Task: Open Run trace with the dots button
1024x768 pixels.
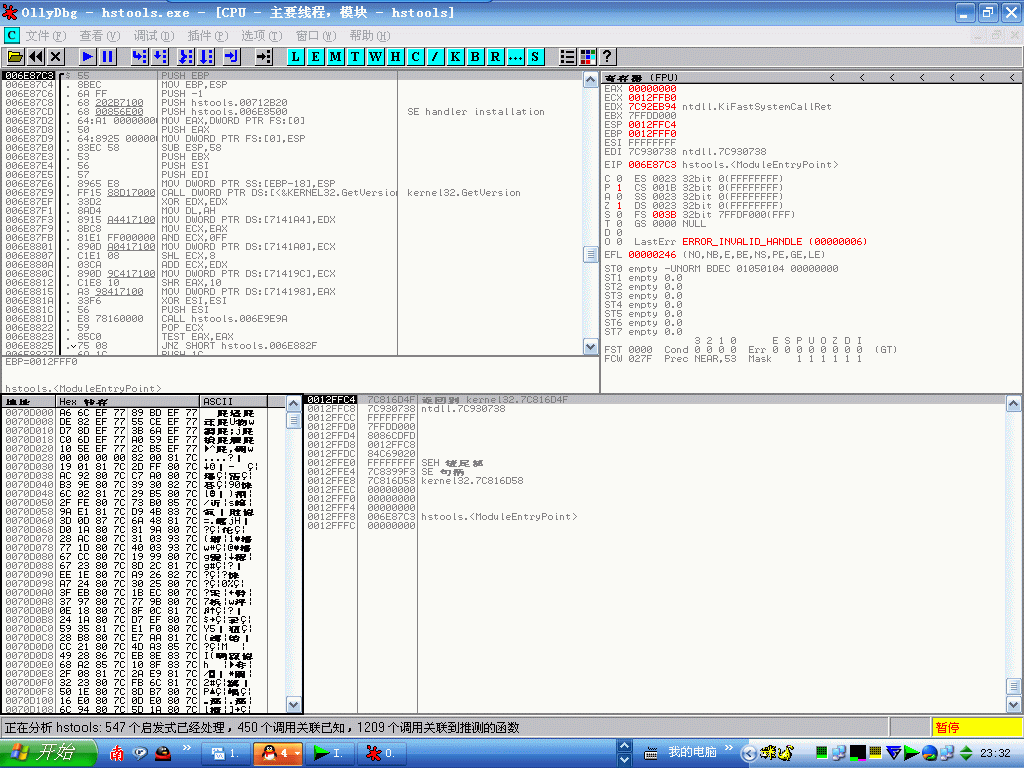Action: (515, 57)
